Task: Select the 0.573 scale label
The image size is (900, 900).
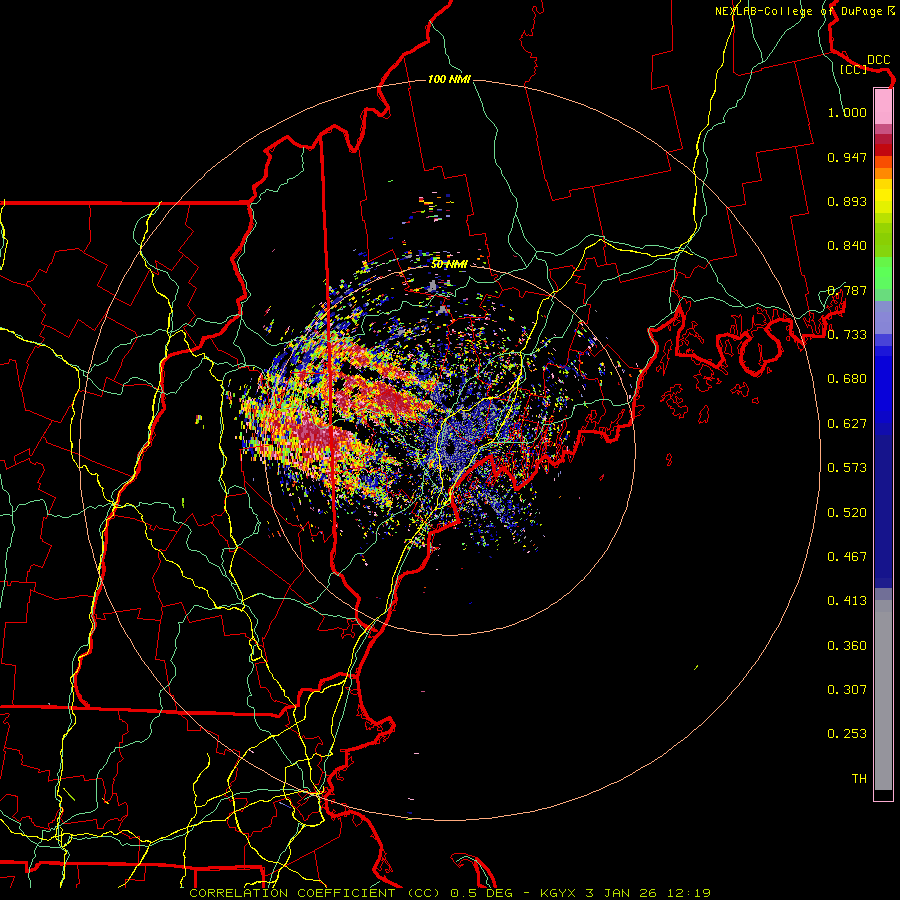Action: pyautogui.click(x=847, y=468)
